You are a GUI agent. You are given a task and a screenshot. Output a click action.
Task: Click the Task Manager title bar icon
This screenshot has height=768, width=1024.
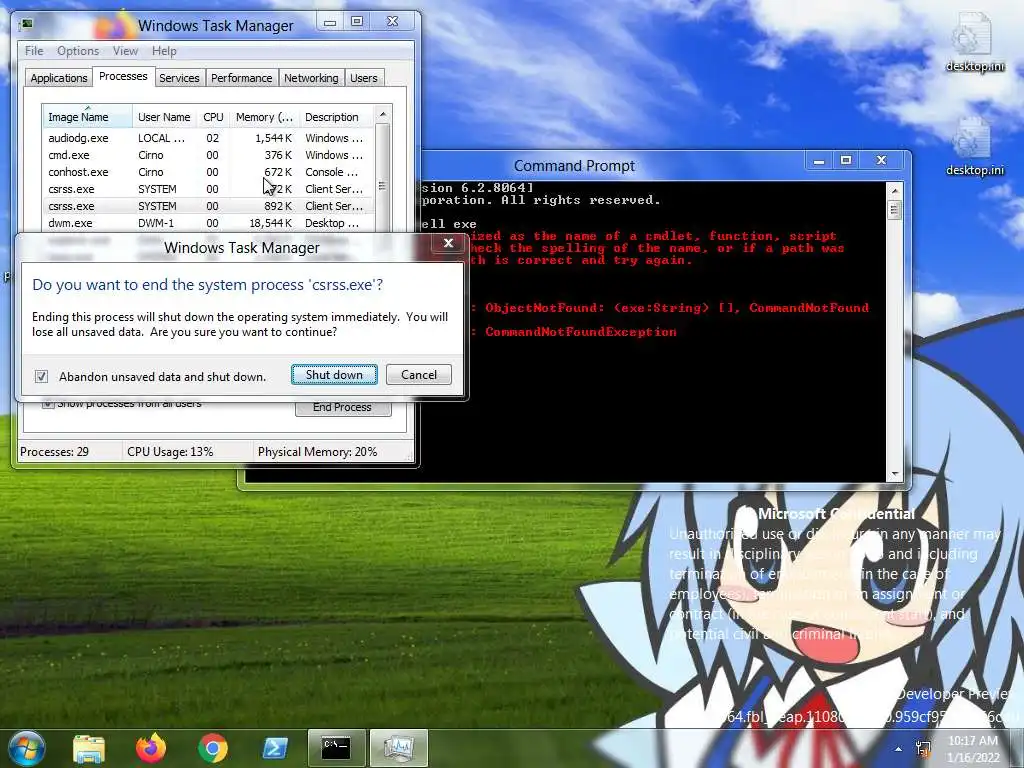click(x=27, y=25)
